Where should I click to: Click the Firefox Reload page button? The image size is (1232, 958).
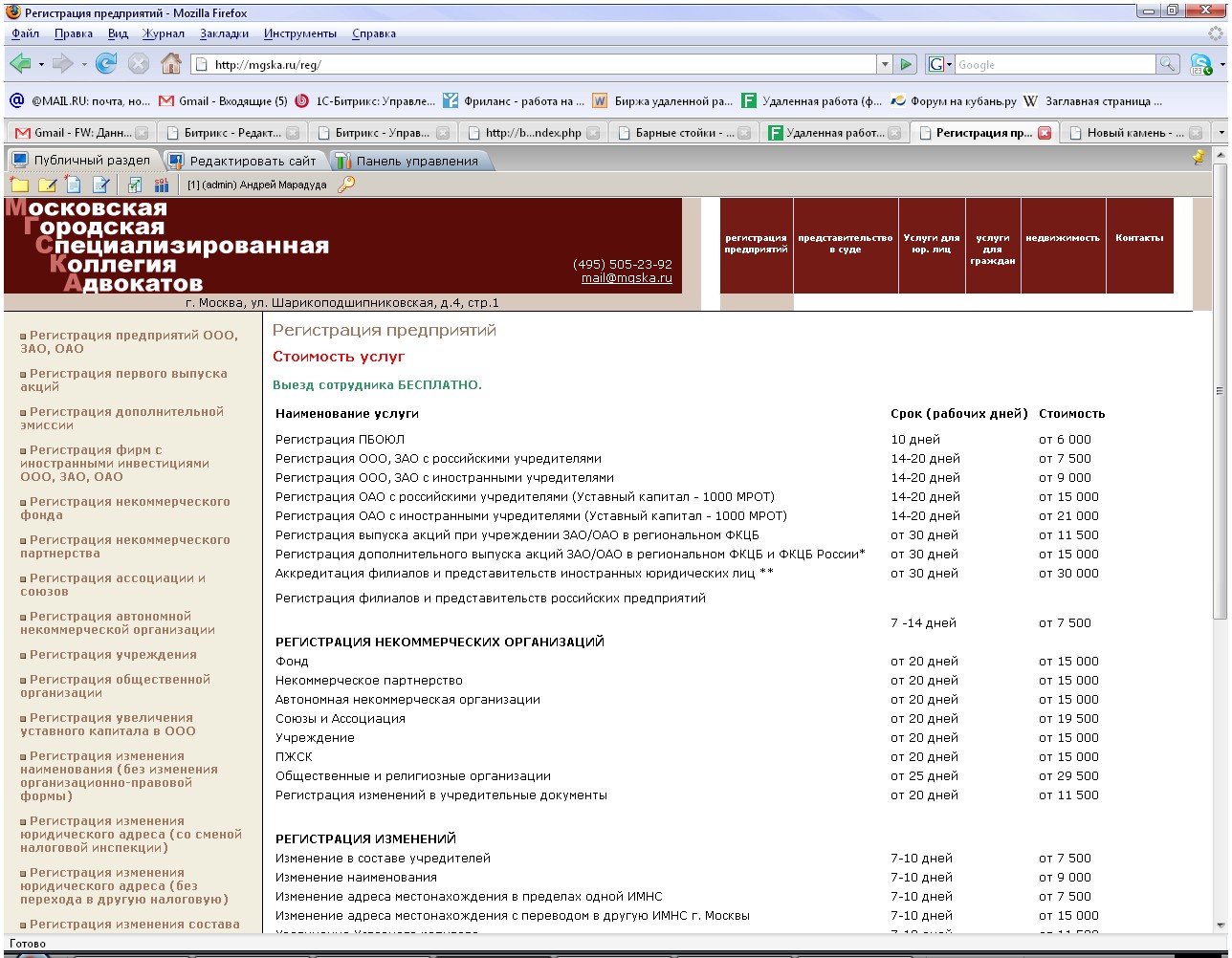coord(106,64)
